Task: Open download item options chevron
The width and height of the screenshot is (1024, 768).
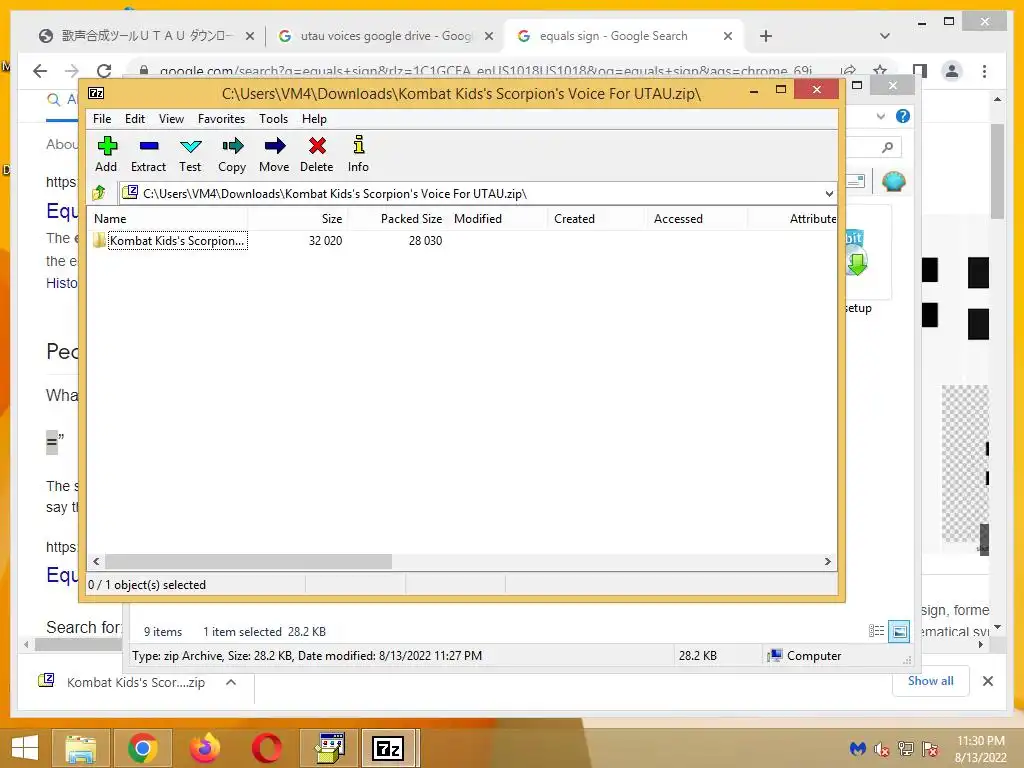Action: pyautogui.click(x=231, y=682)
